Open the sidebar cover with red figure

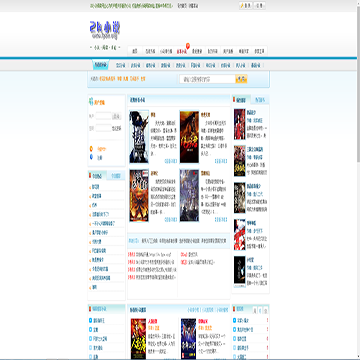pyautogui.click(x=239, y=124)
